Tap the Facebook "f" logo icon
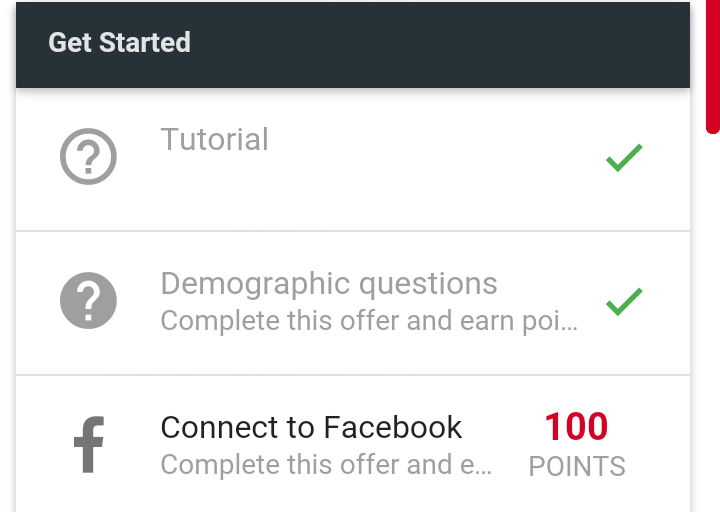The height and width of the screenshot is (512, 720). point(89,445)
